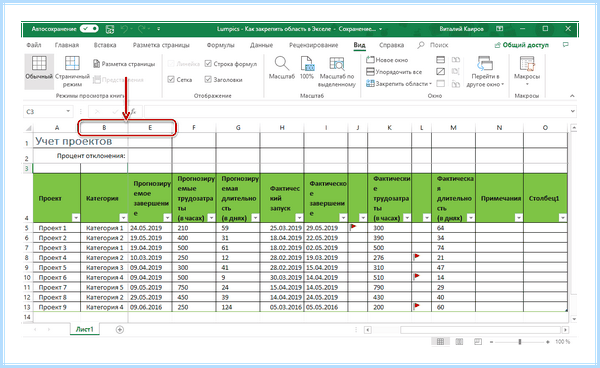600x368 pixels.
Task: Expand the formula bar chevron
Action: click(572, 111)
